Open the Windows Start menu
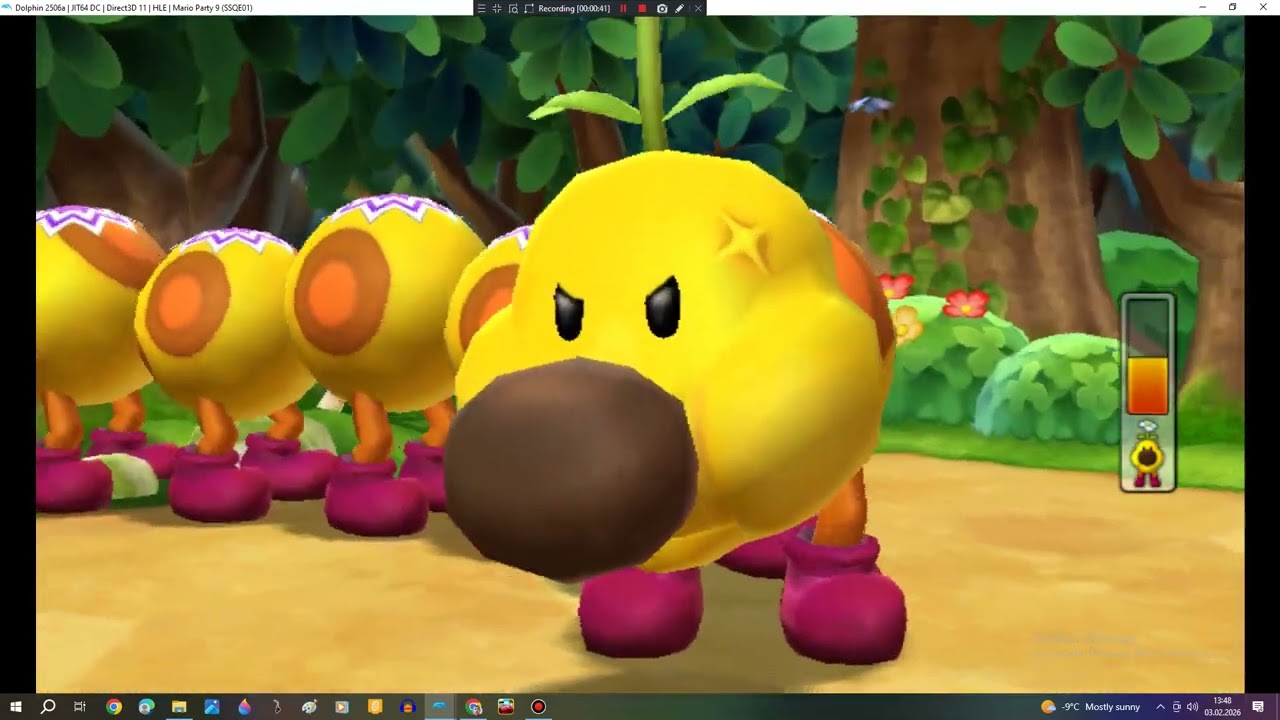The width and height of the screenshot is (1280, 720). (16, 707)
